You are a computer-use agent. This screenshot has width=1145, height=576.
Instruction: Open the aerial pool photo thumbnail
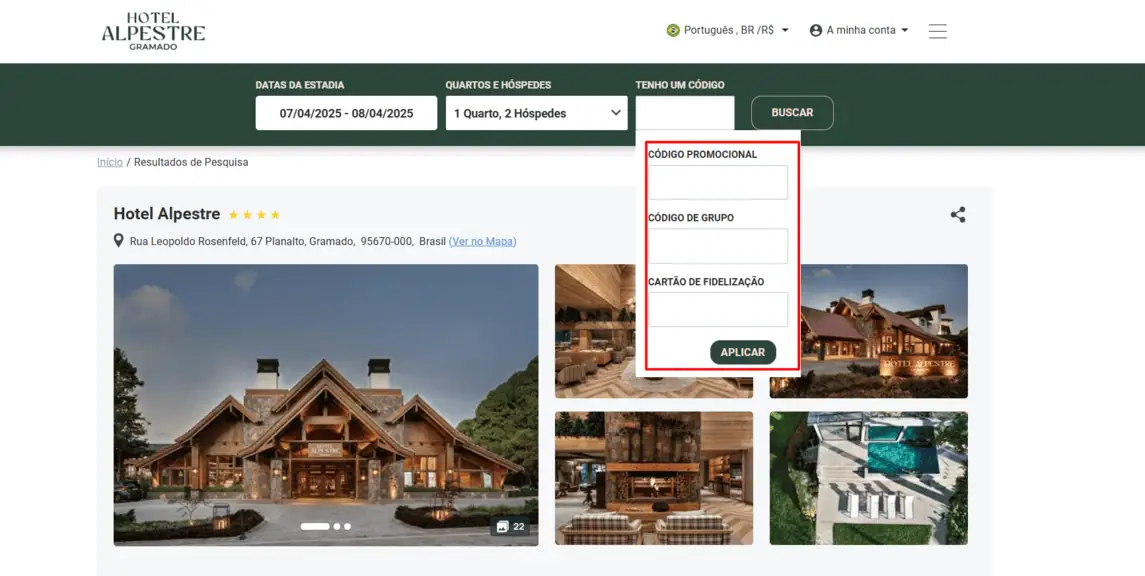click(868, 478)
